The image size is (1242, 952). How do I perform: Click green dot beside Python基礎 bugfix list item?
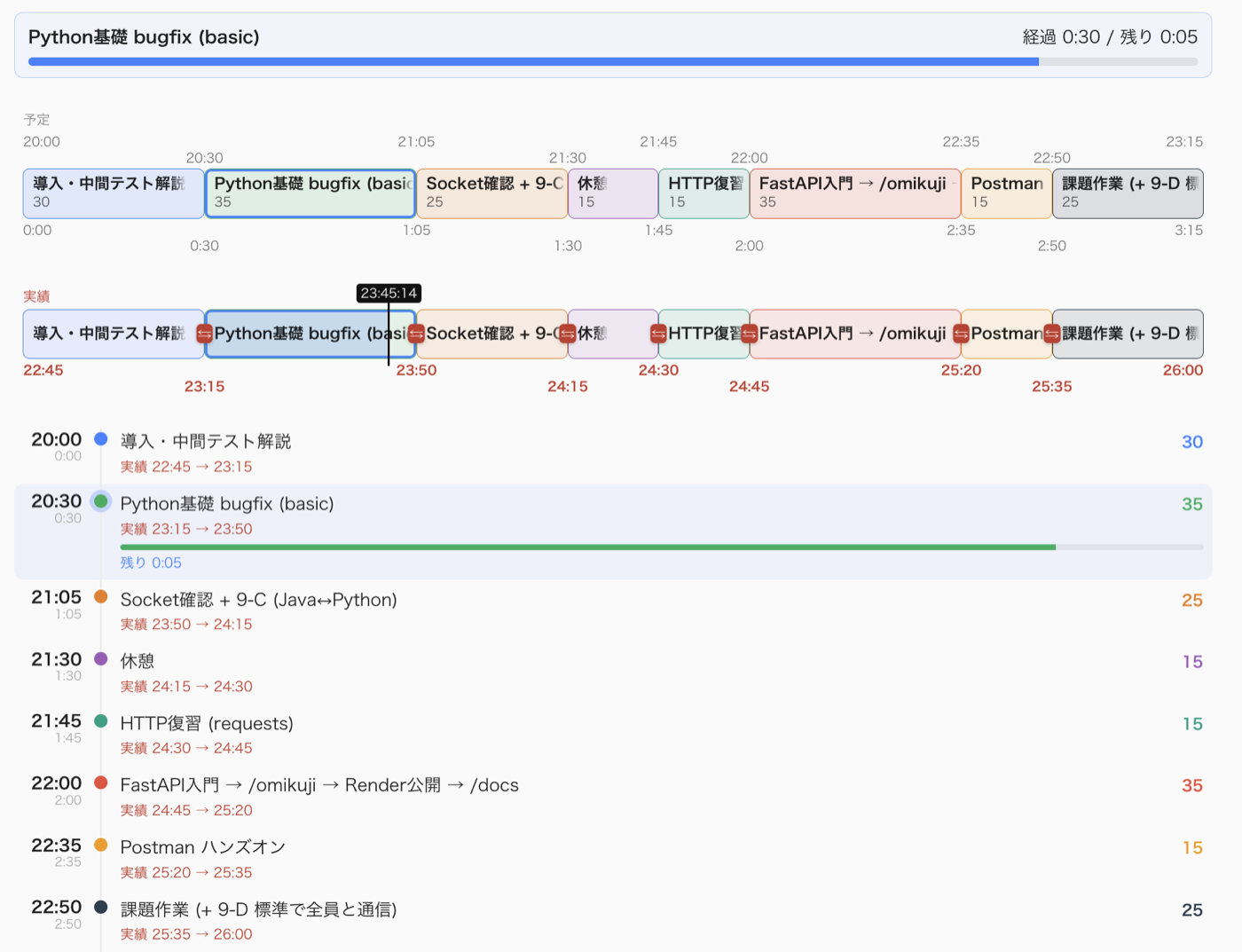click(x=101, y=501)
